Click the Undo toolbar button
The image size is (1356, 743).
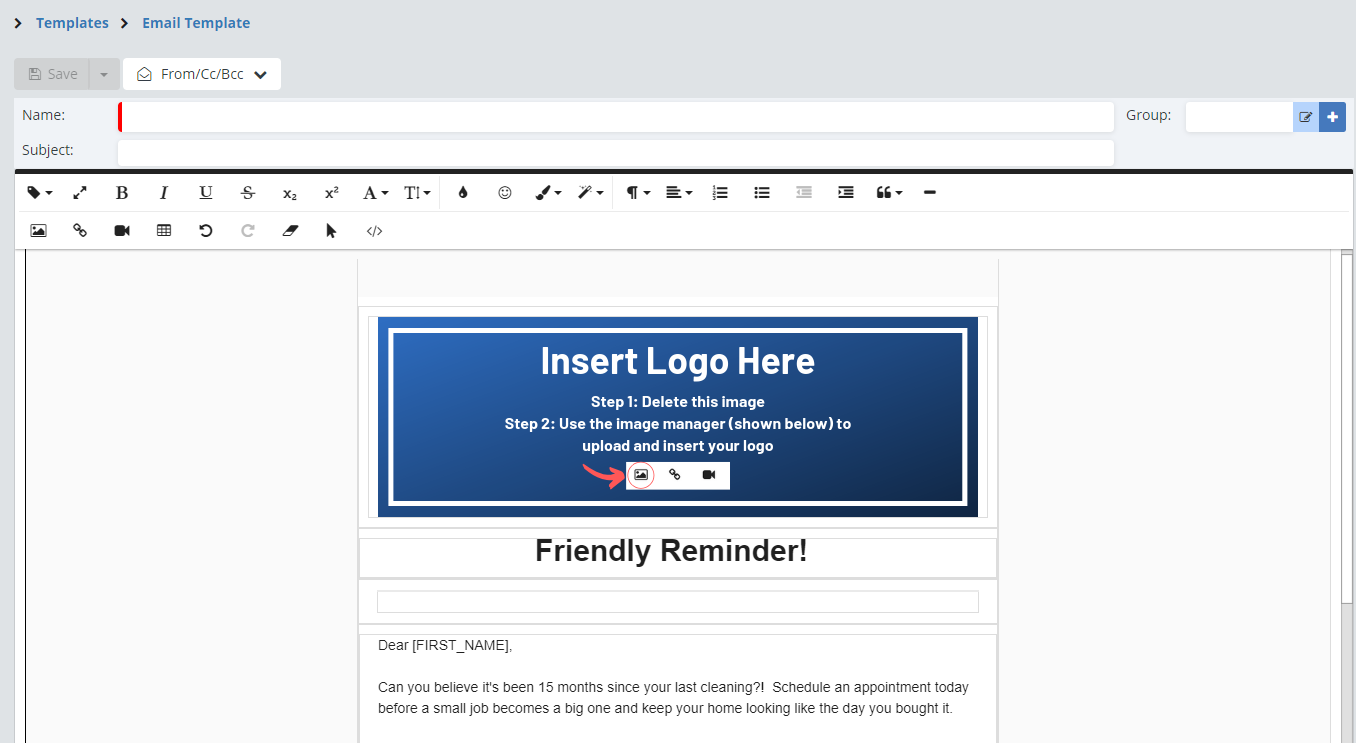point(206,231)
